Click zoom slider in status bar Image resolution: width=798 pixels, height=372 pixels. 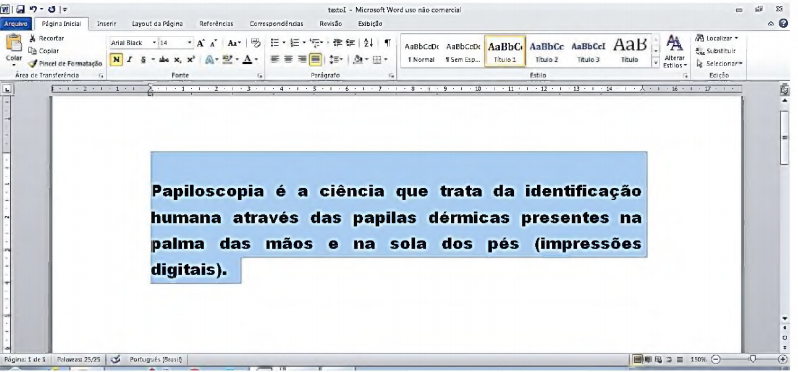coord(752,359)
